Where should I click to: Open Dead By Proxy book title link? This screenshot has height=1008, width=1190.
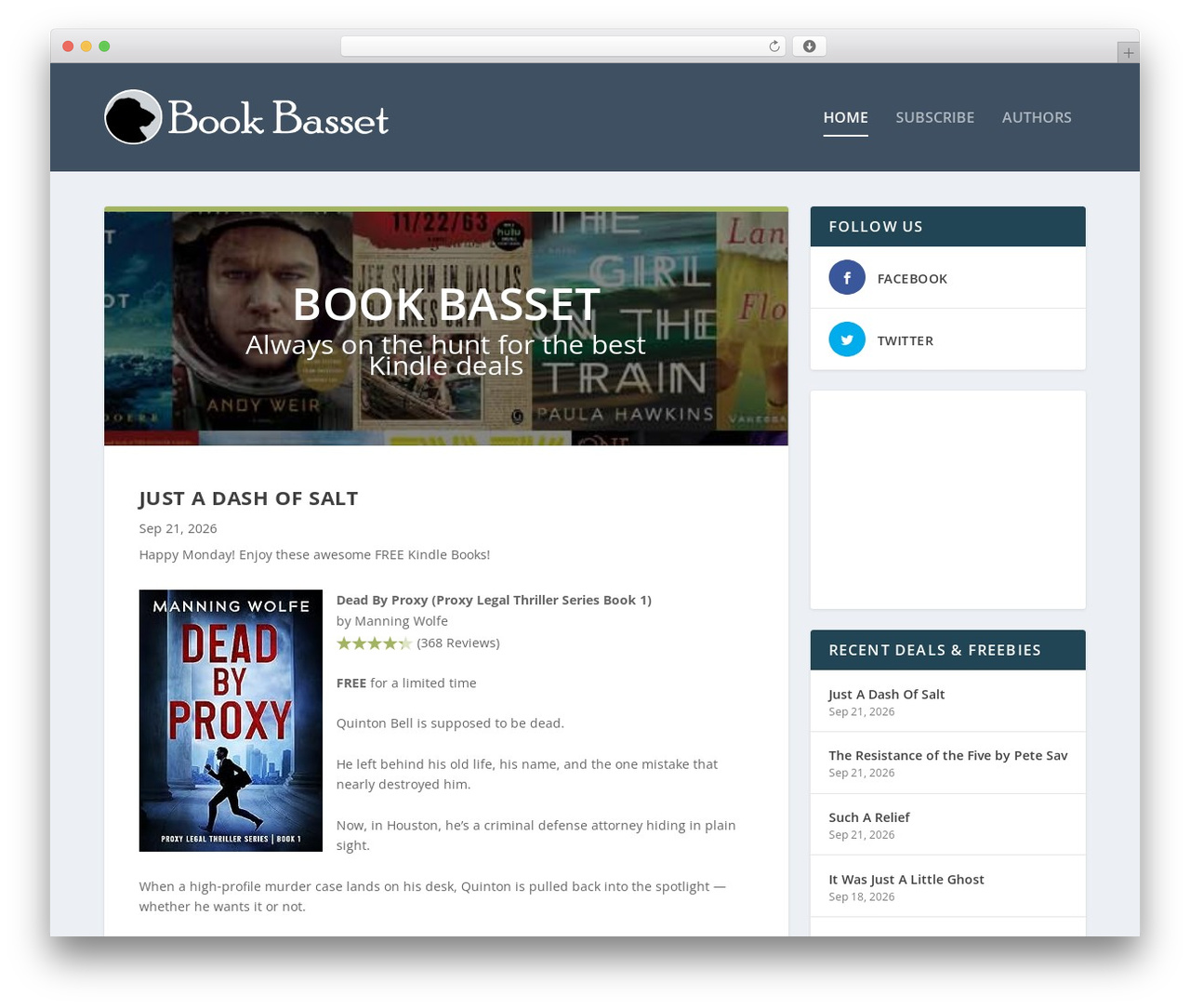494,600
